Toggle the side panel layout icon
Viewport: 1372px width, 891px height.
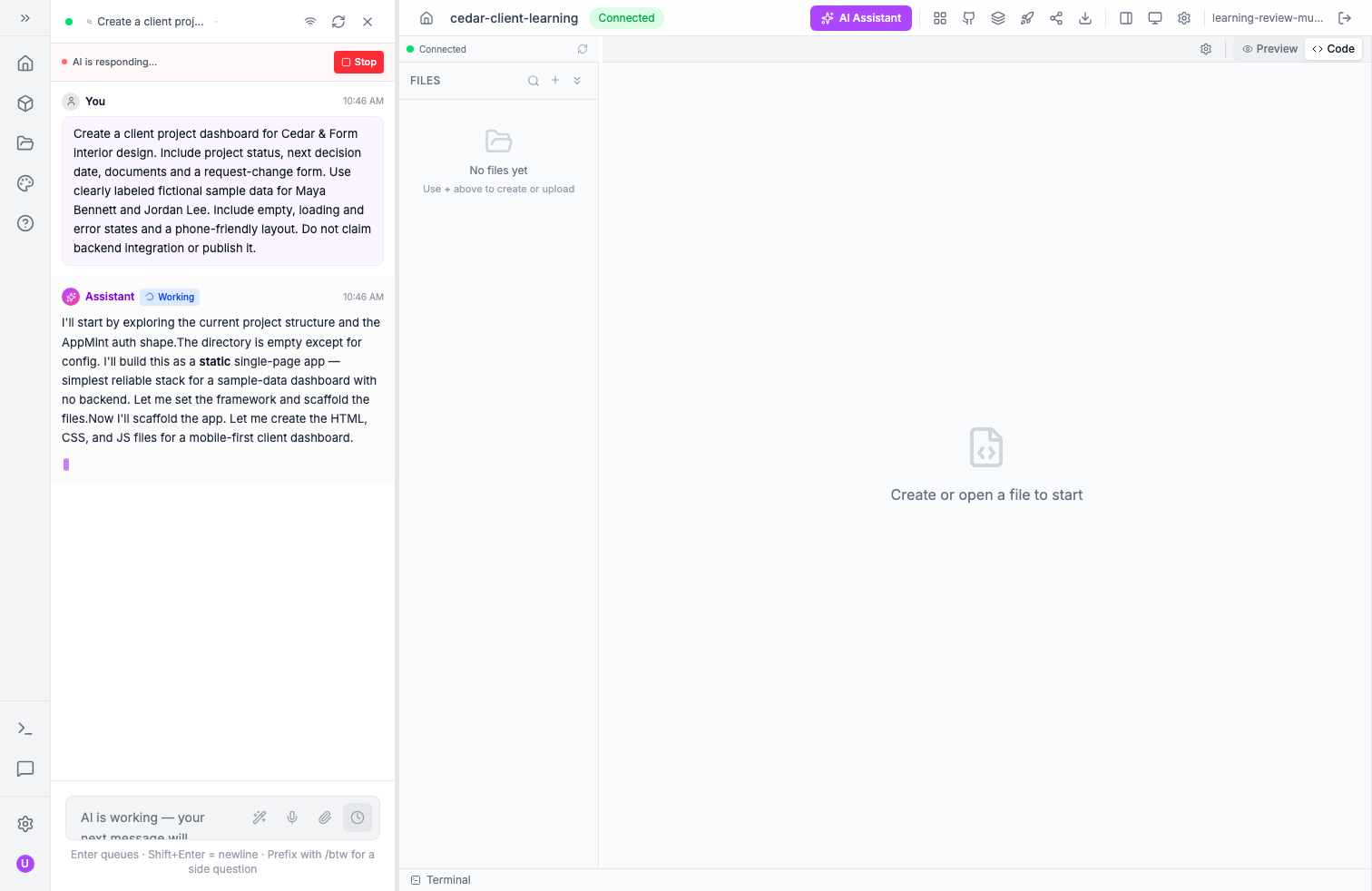click(1126, 18)
